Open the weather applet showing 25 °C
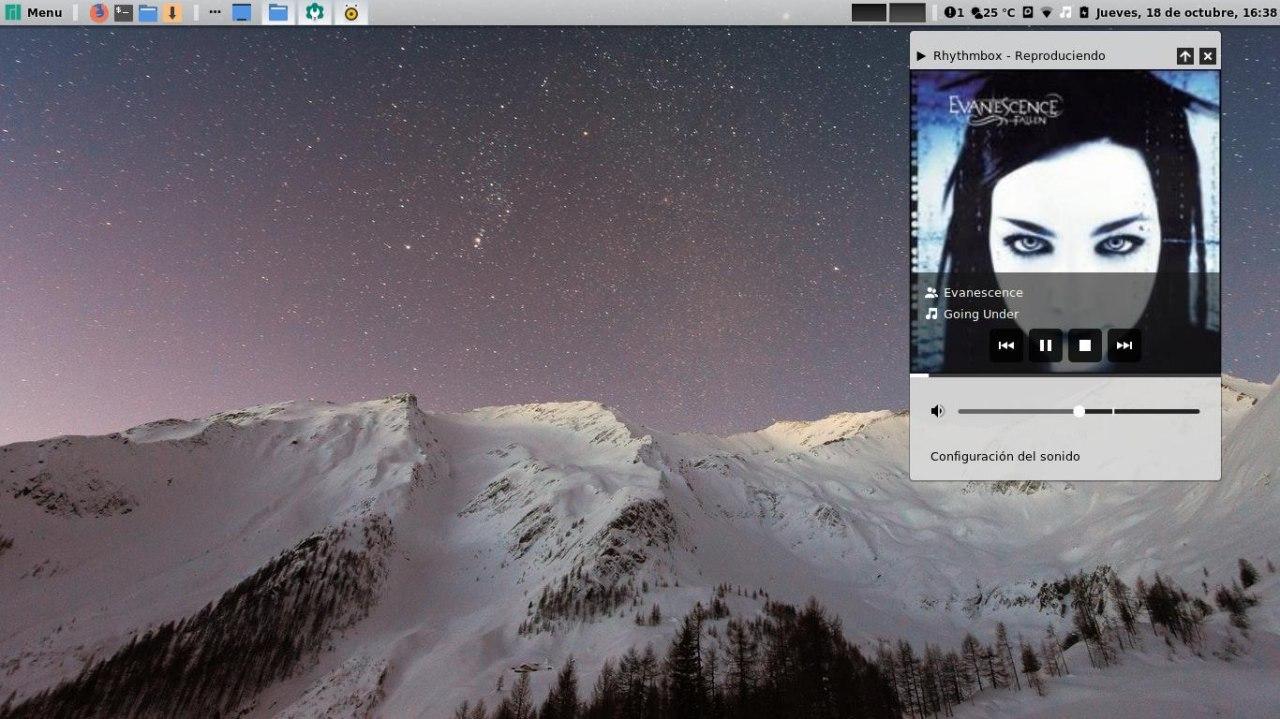 tap(993, 13)
